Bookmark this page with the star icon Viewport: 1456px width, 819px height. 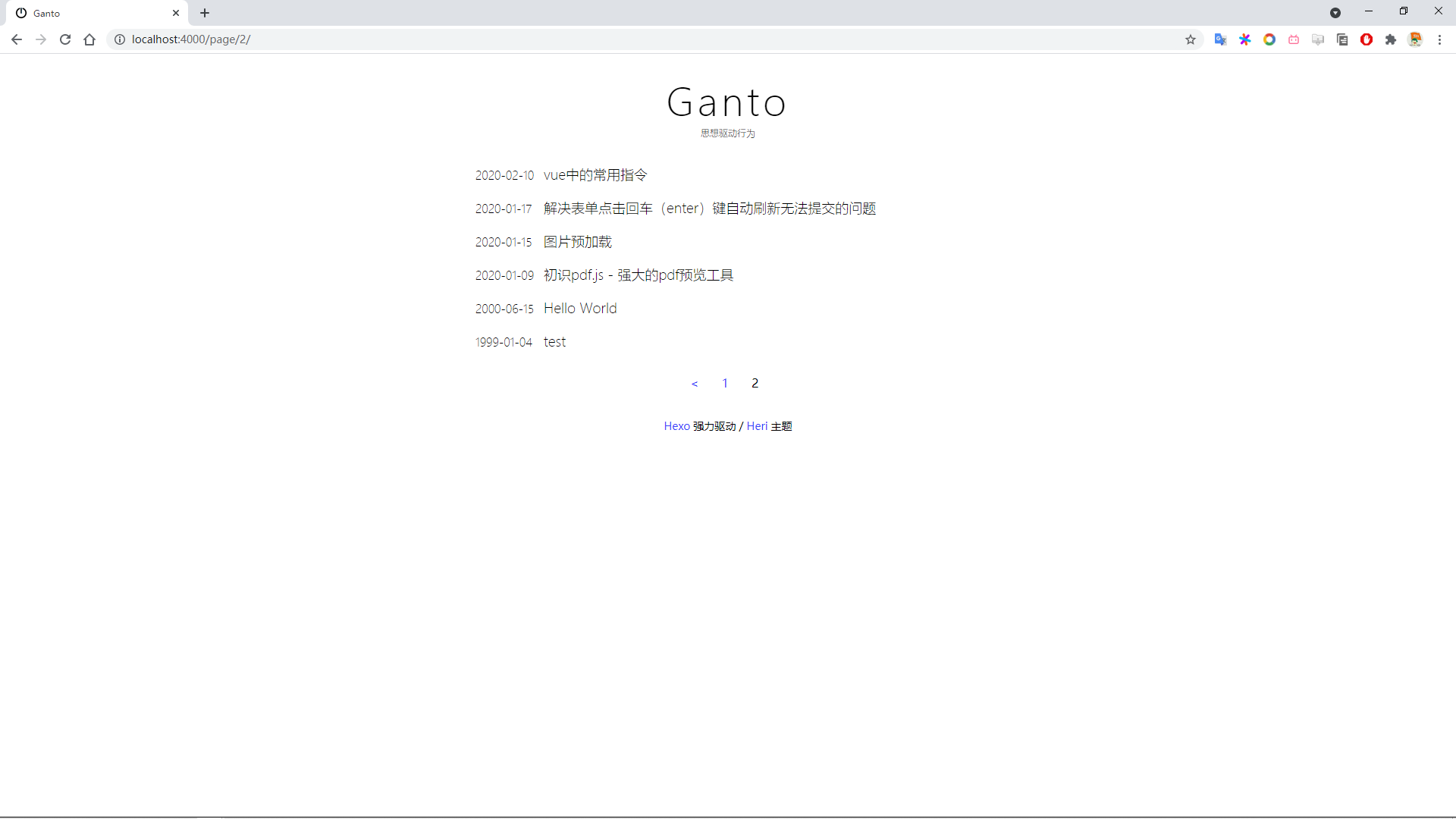[1190, 39]
